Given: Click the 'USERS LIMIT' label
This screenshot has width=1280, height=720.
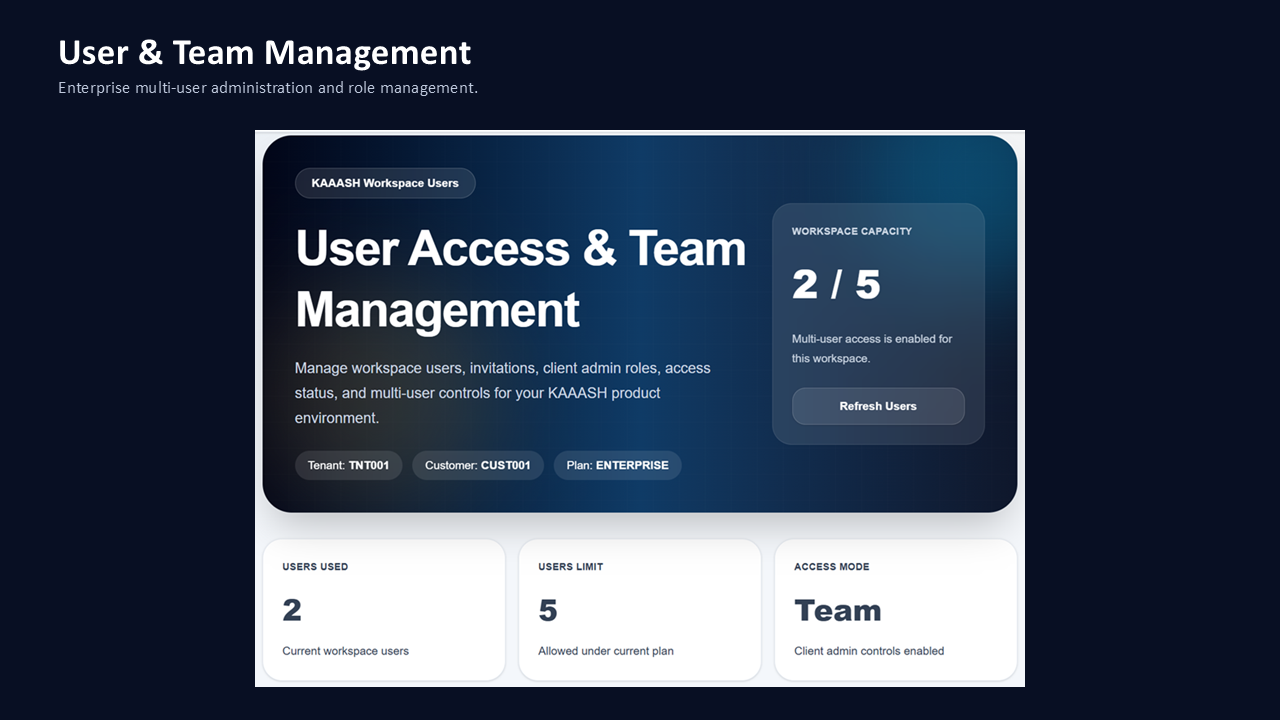Looking at the screenshot, I should pyautogui.click(x=571, y=567).
